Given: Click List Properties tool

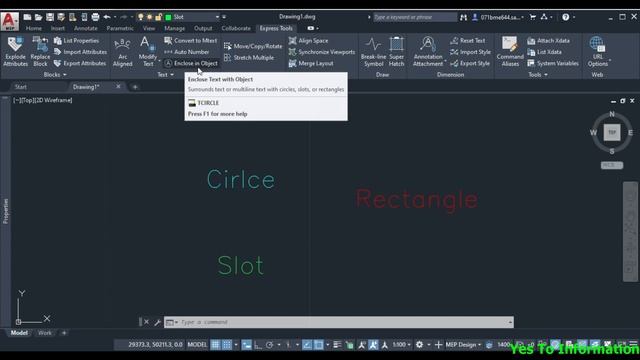Looking at the screenshot, I should 76,40.
